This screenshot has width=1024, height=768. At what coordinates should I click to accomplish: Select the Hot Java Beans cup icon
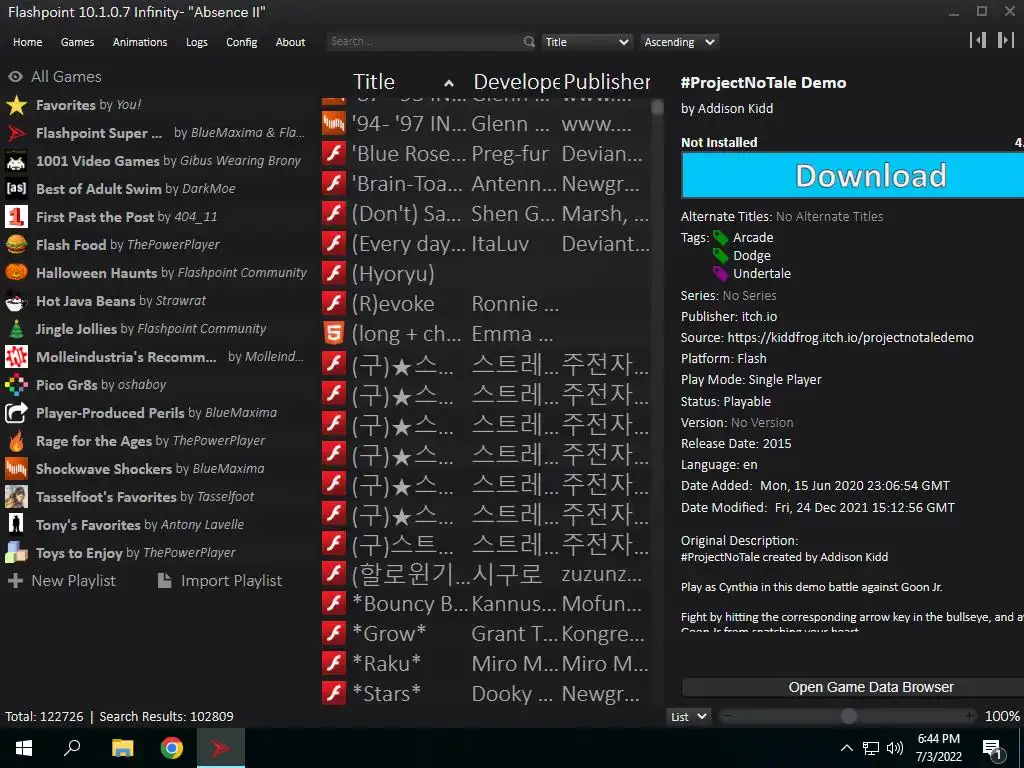tap(16, 300)
